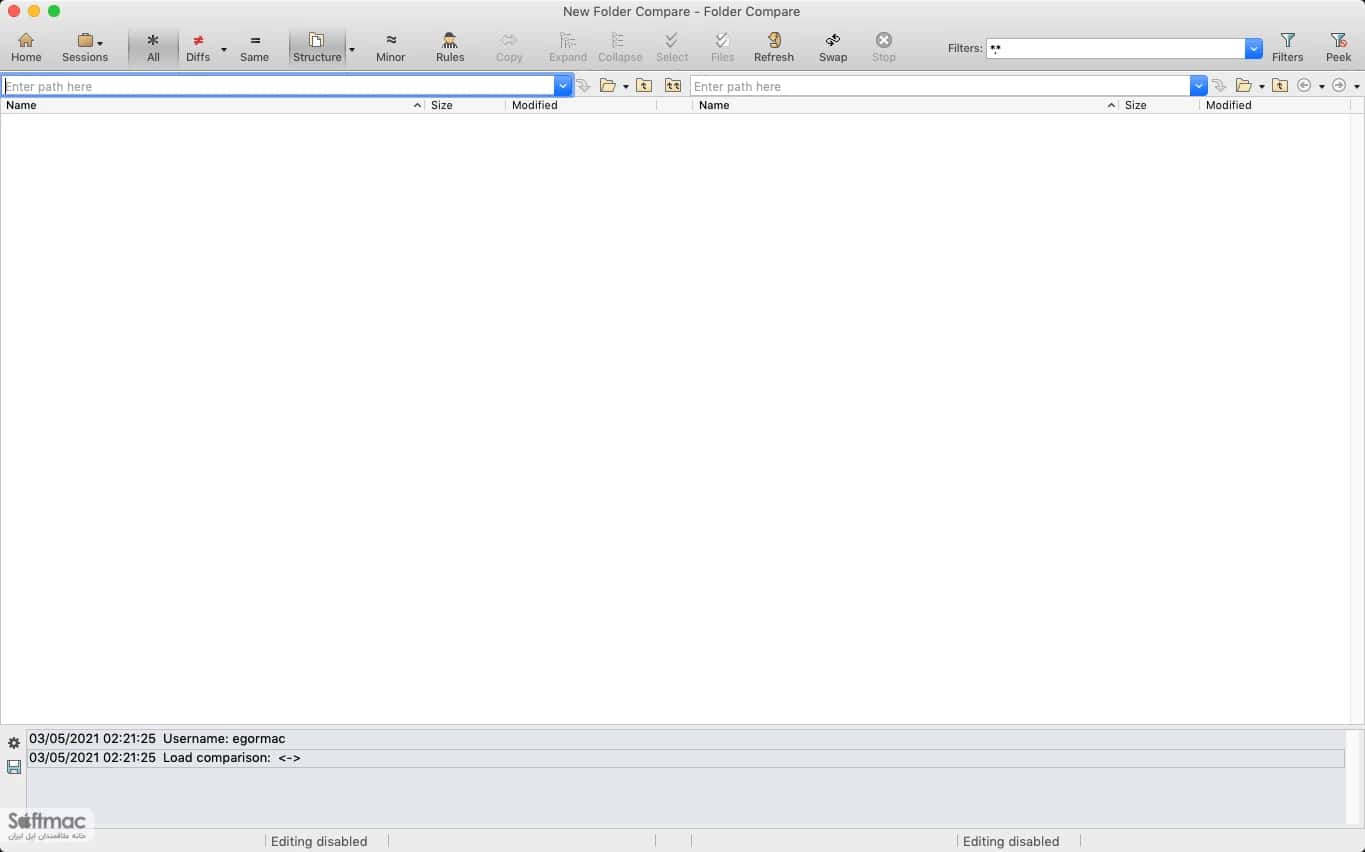
Task: Sort left pane by Modified column
Action: coord(581,105)
